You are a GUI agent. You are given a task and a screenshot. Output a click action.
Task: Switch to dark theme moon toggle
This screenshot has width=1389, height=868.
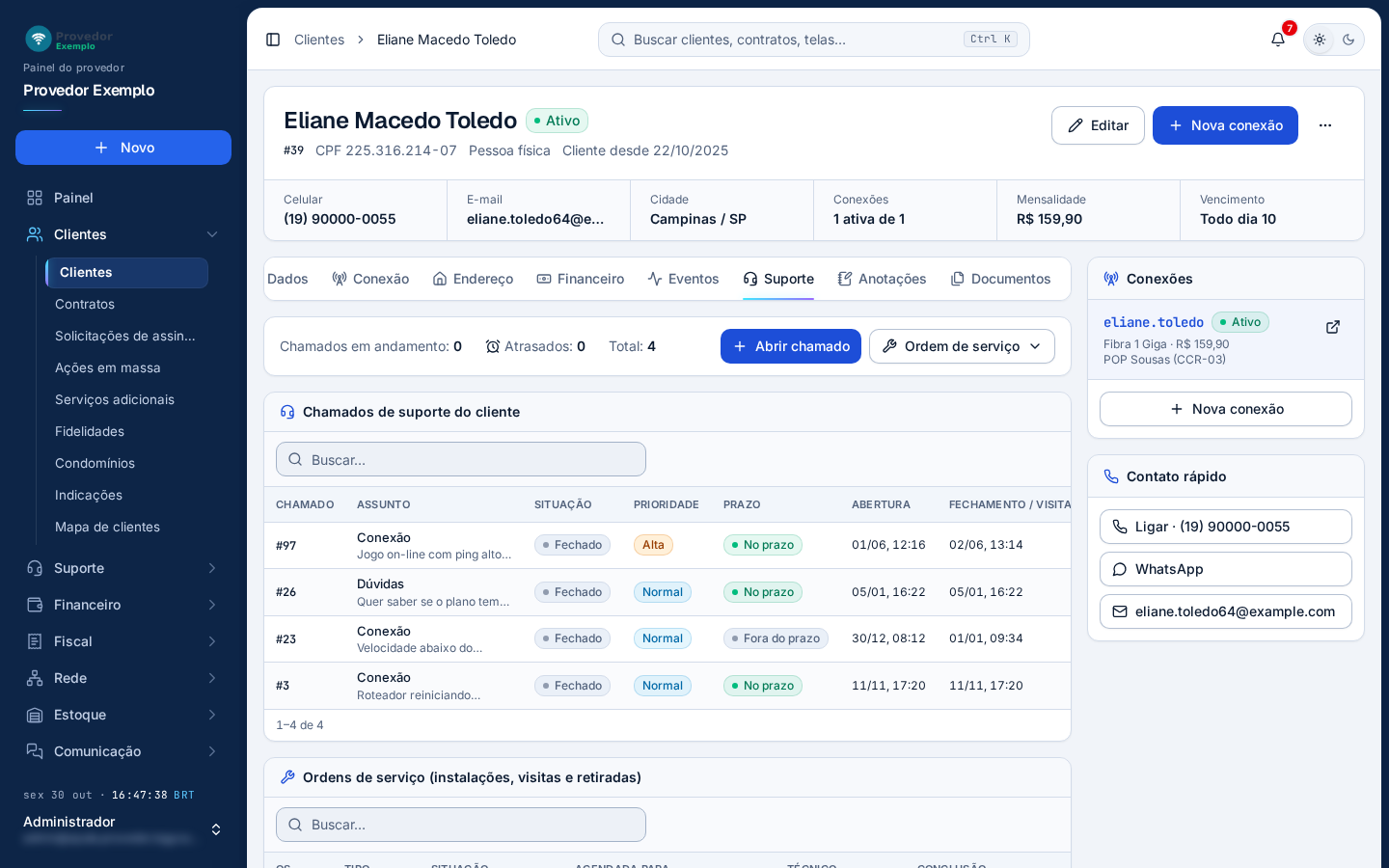tap(1348, 40)
